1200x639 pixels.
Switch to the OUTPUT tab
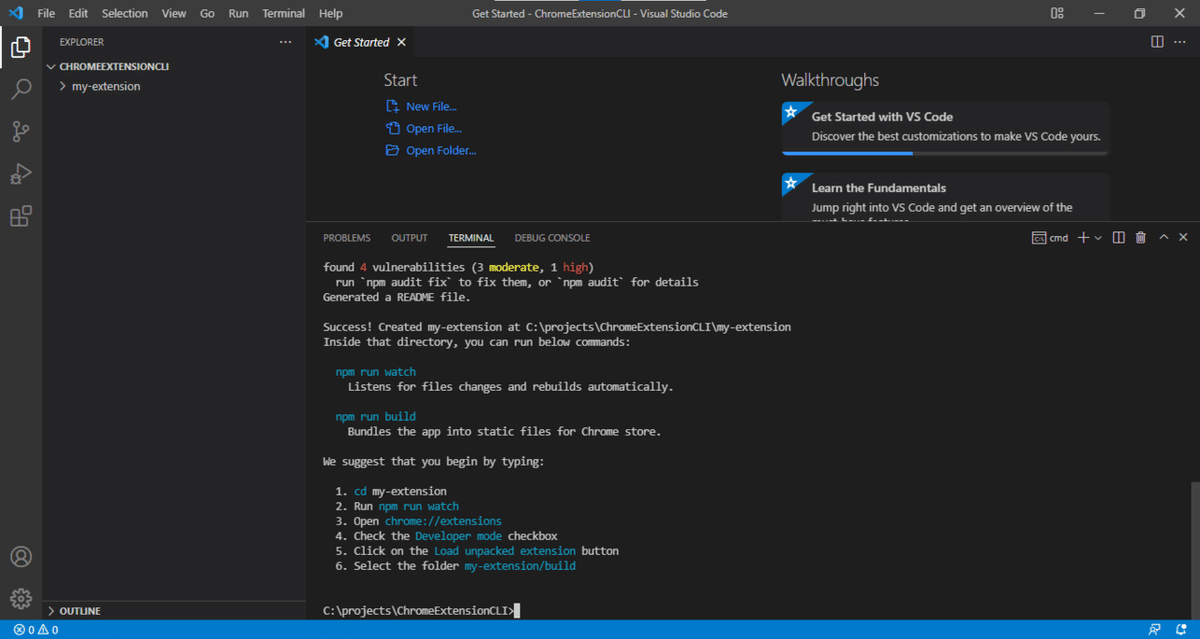pos(409,238)
